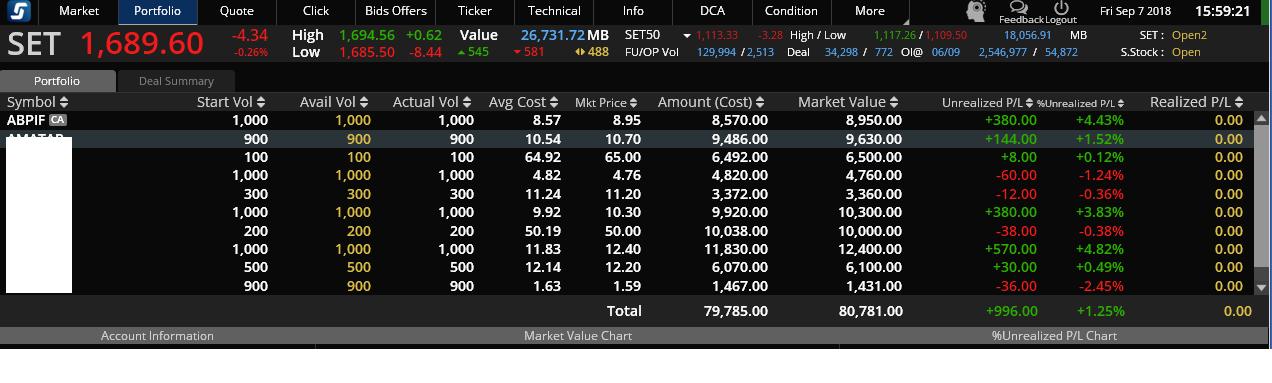This screenshot has height=383, width=1272.
Task: Expand the %Unrealized P/L Chart panel
Action: coord(1054,336)
